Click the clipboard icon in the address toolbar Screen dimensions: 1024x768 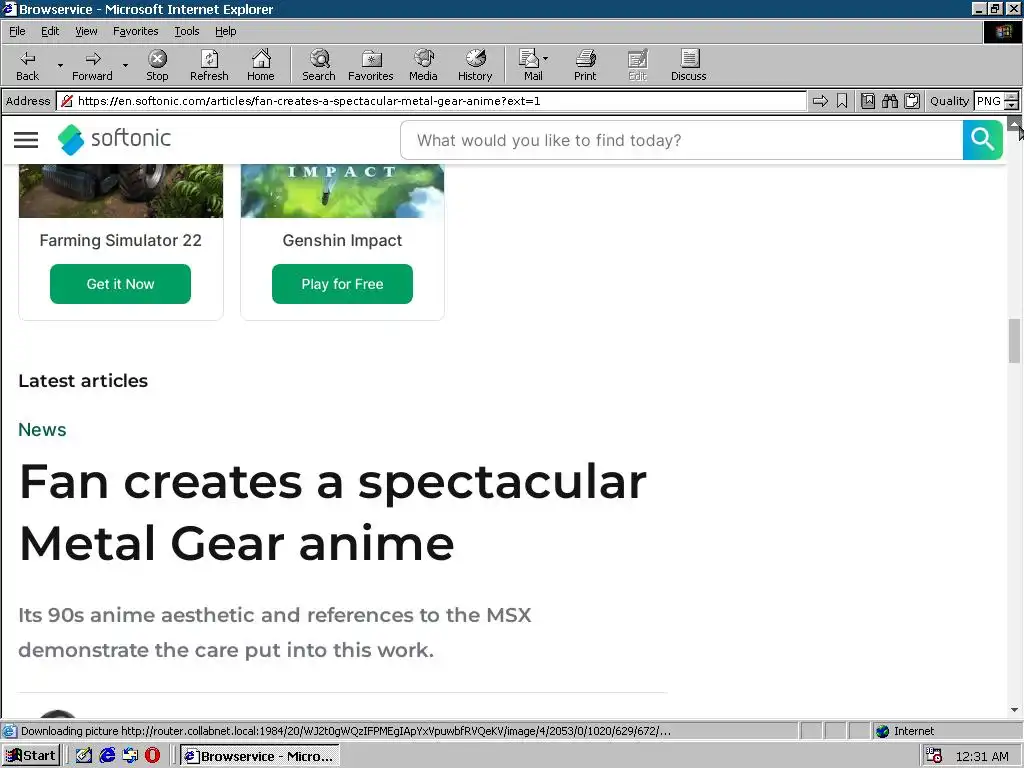point(912,101)
